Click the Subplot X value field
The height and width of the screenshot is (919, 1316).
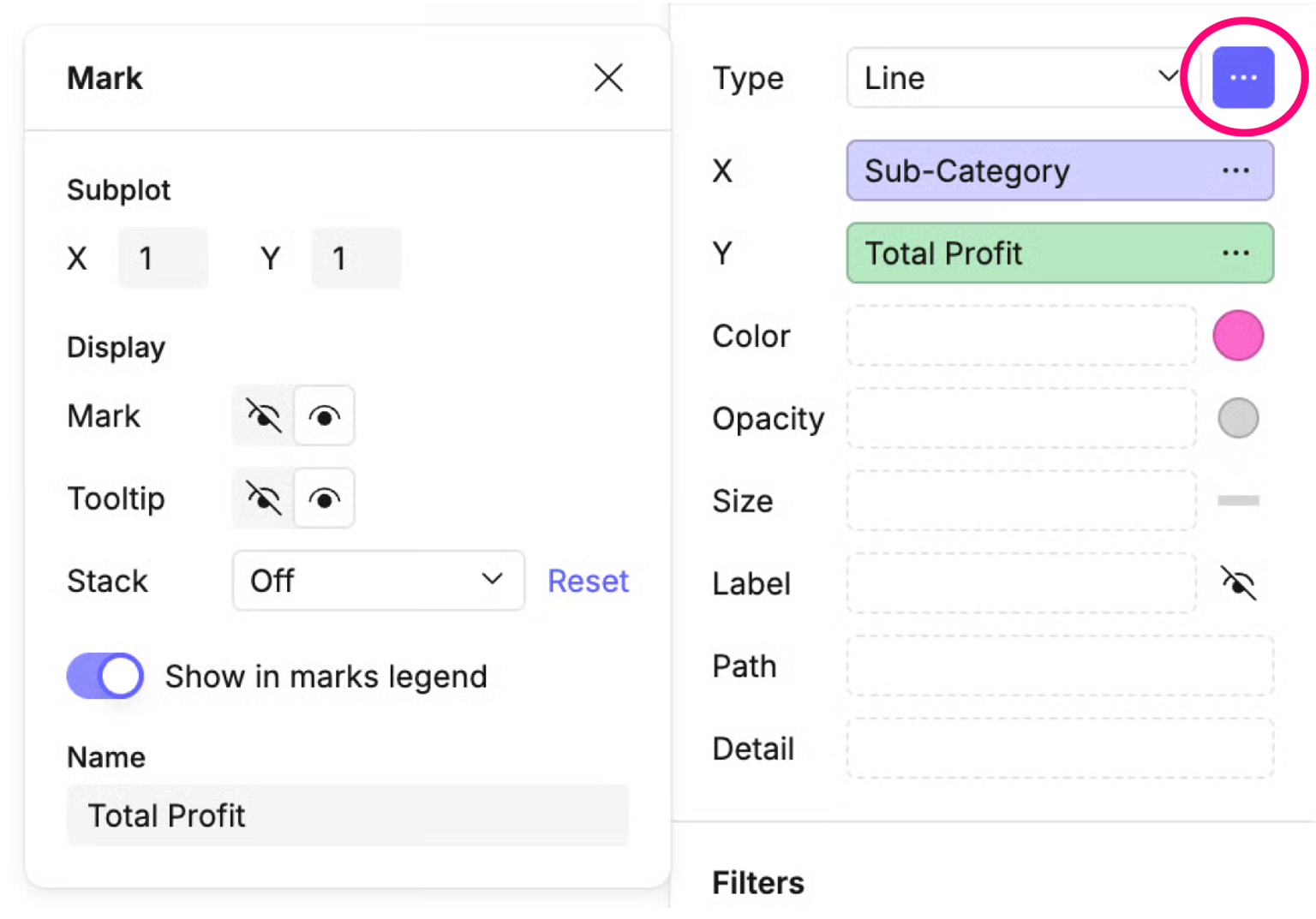163,258
